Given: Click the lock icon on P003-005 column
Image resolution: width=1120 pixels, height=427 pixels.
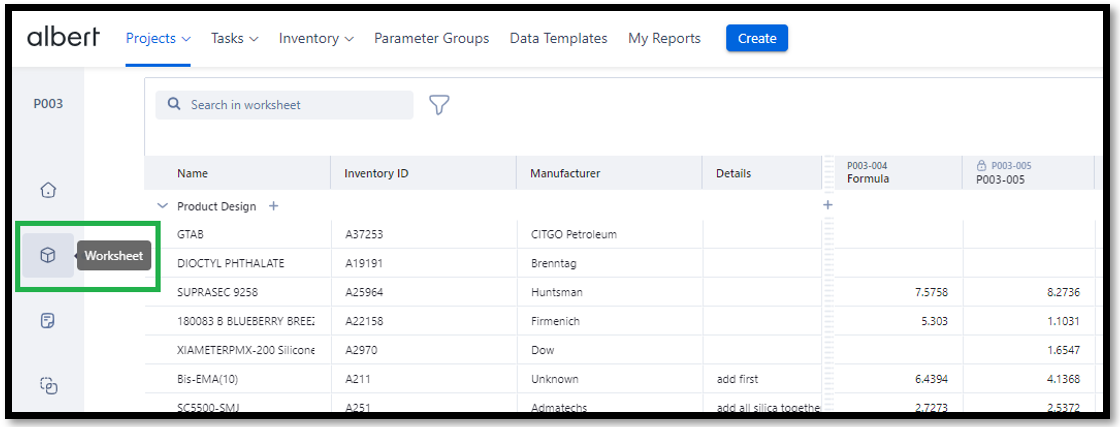Looking at the screenshot, I should pos(981,166).
